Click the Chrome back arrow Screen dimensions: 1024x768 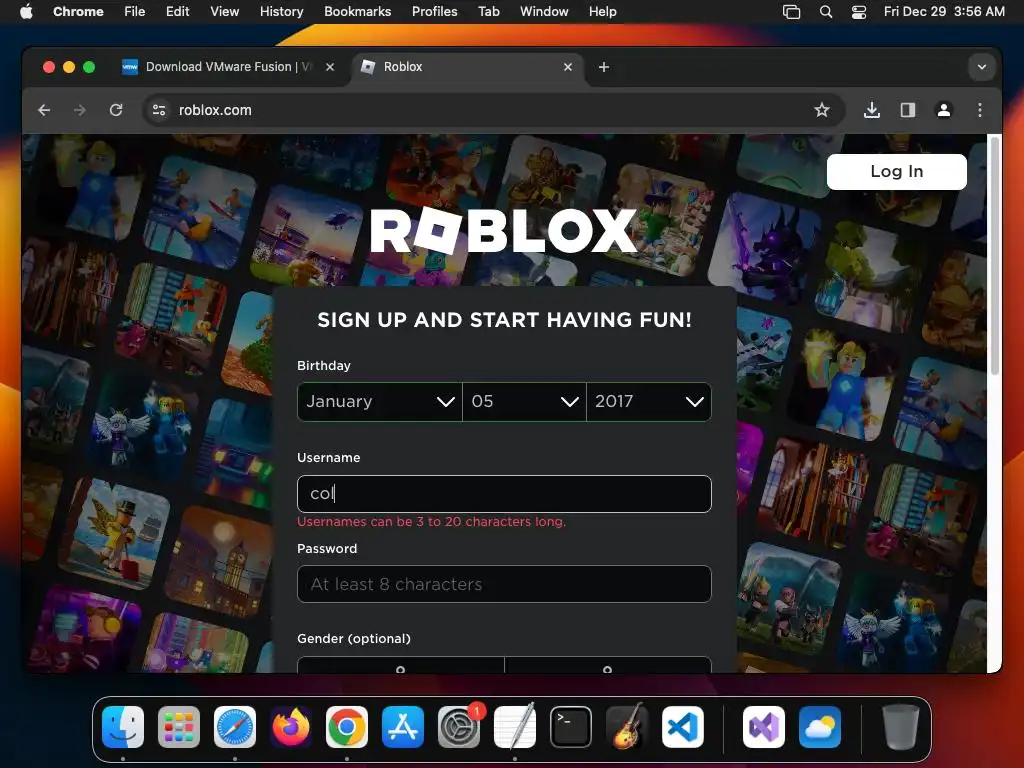coord(44,110)
